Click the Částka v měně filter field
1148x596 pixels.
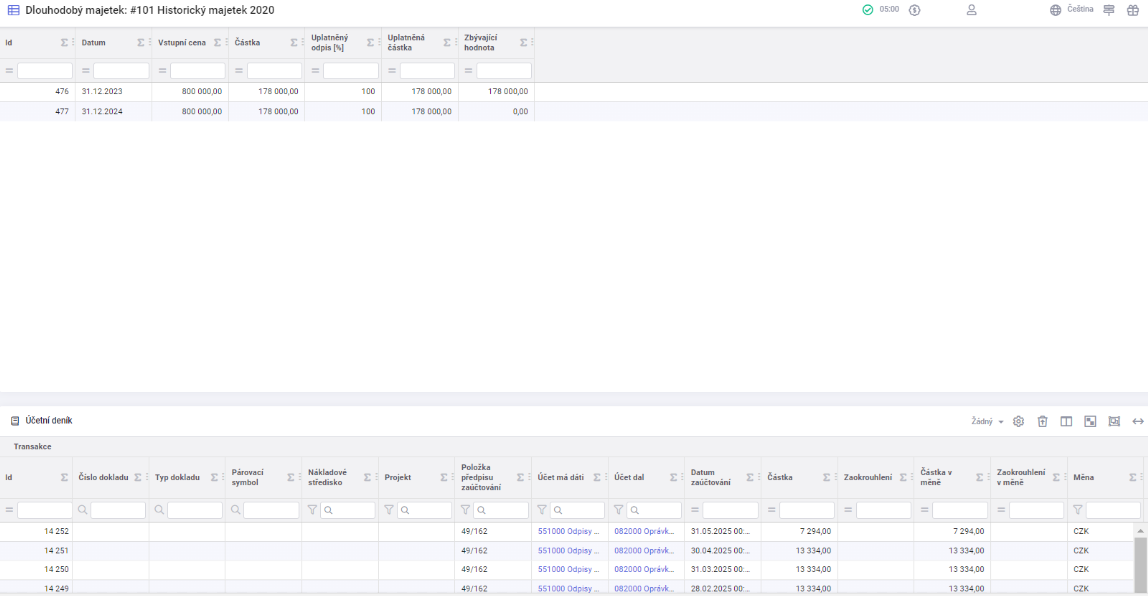[x=960, y=510]
